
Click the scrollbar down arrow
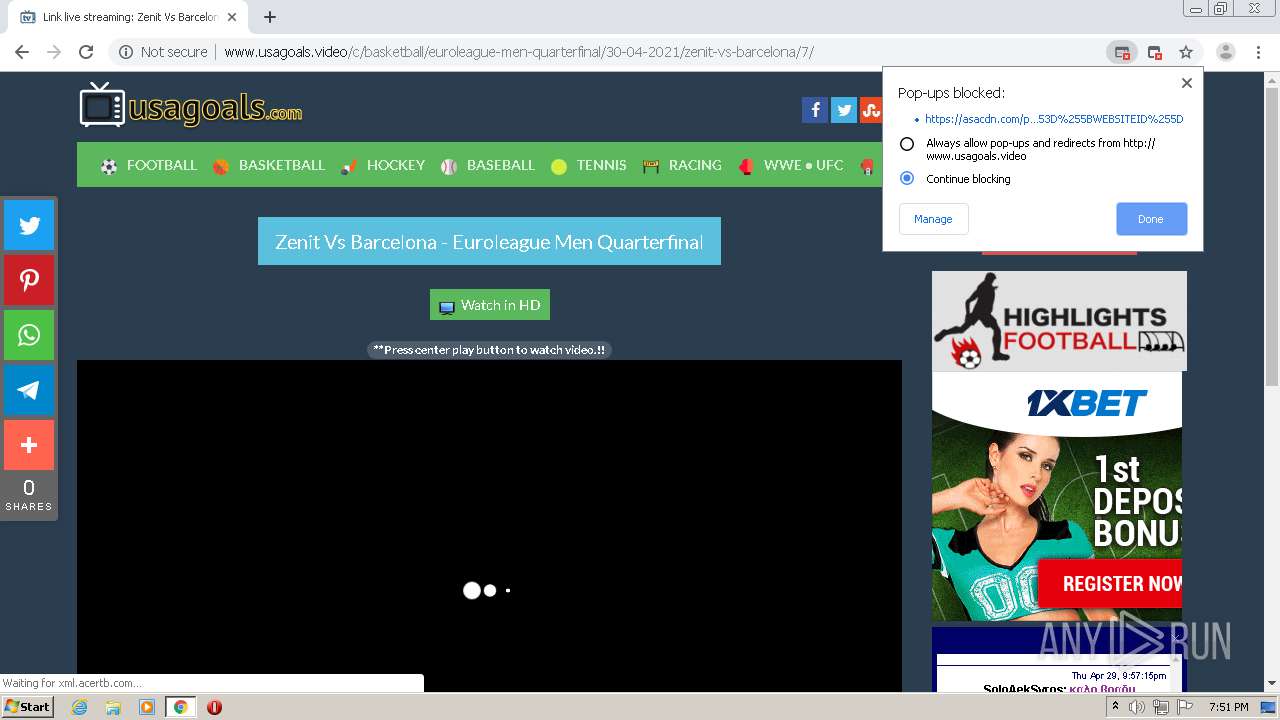(1272, 684)
